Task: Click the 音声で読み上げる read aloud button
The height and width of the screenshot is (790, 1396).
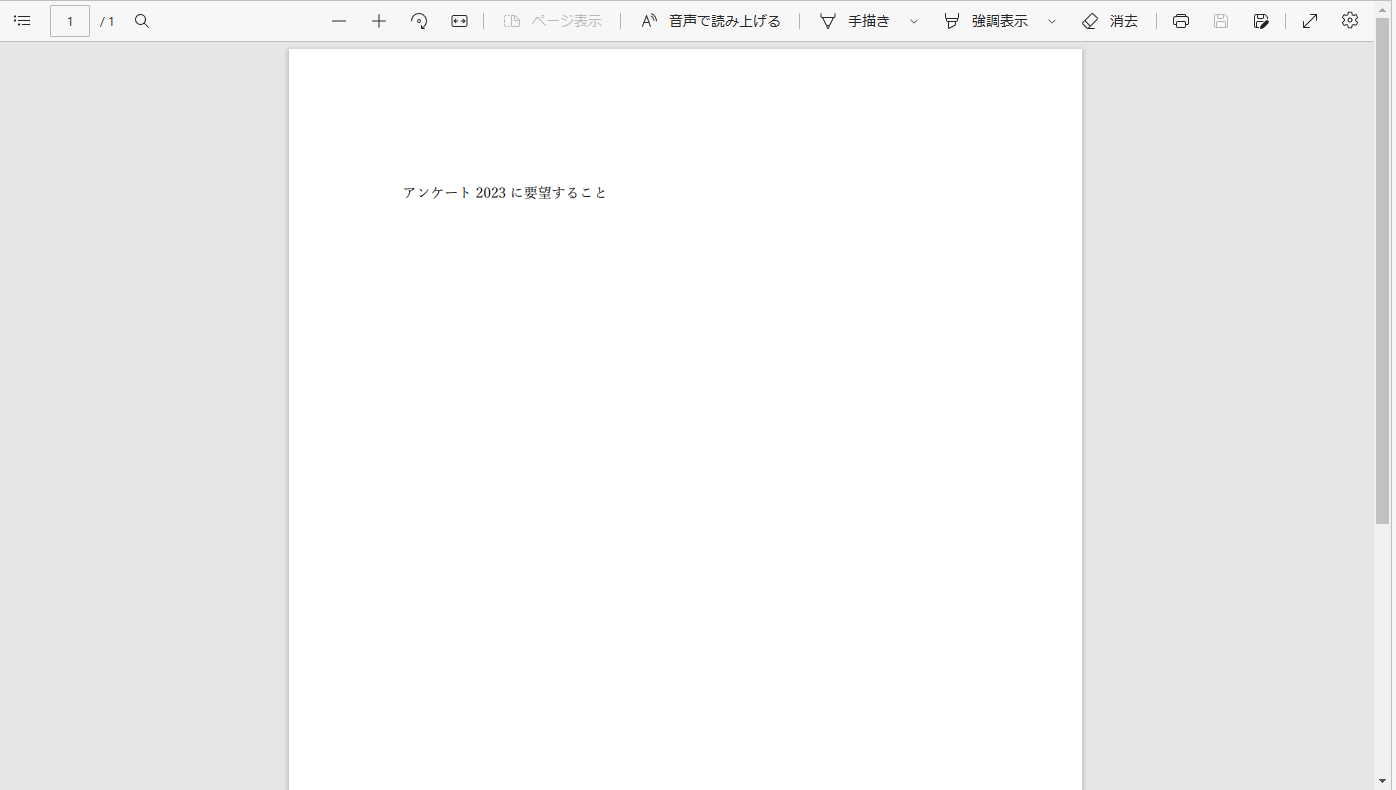Action: (711, 21)
